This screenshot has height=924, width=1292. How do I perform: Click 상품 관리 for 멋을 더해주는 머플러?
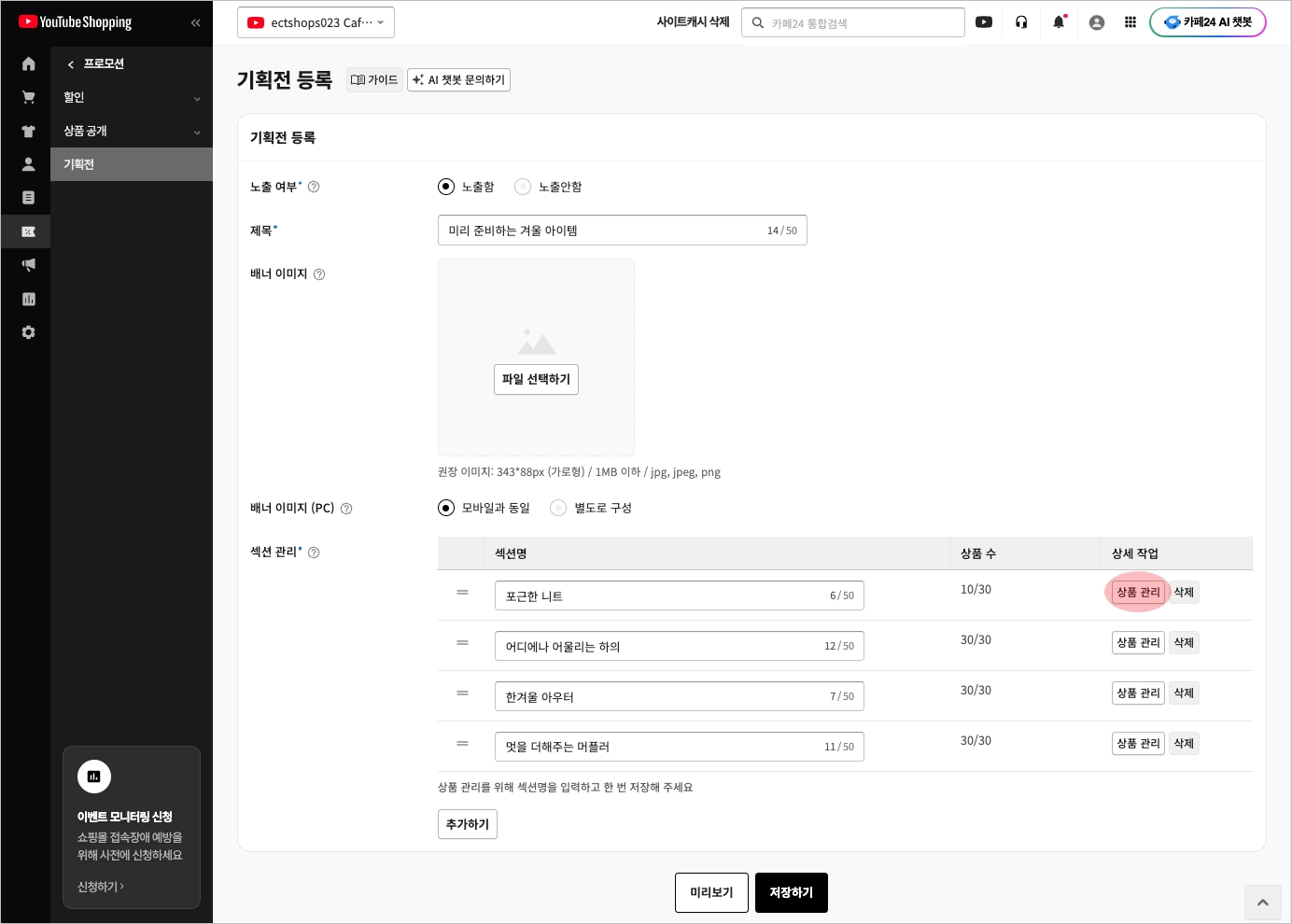pos(1138,744)
